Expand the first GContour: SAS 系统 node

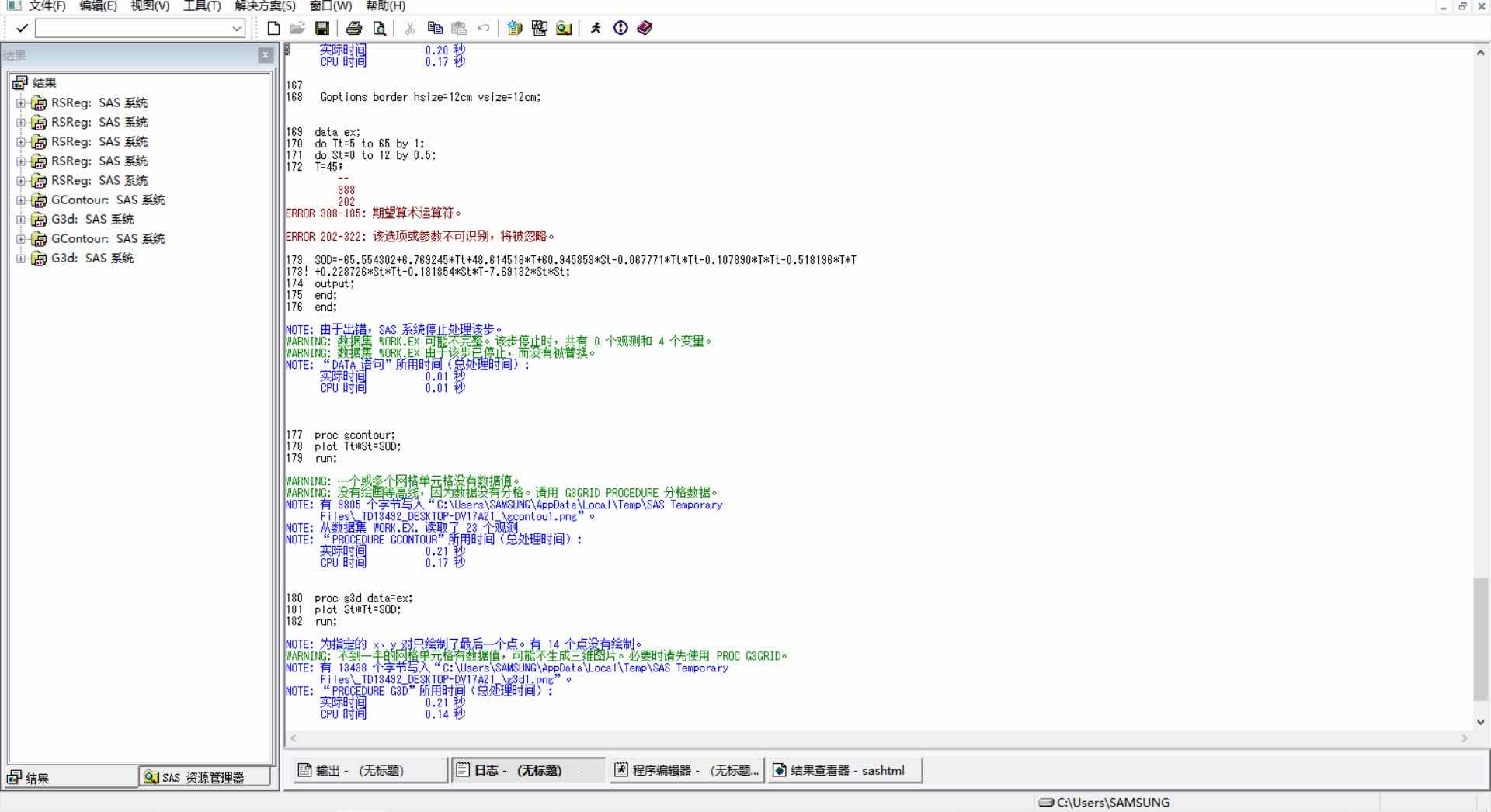(20, 200)
